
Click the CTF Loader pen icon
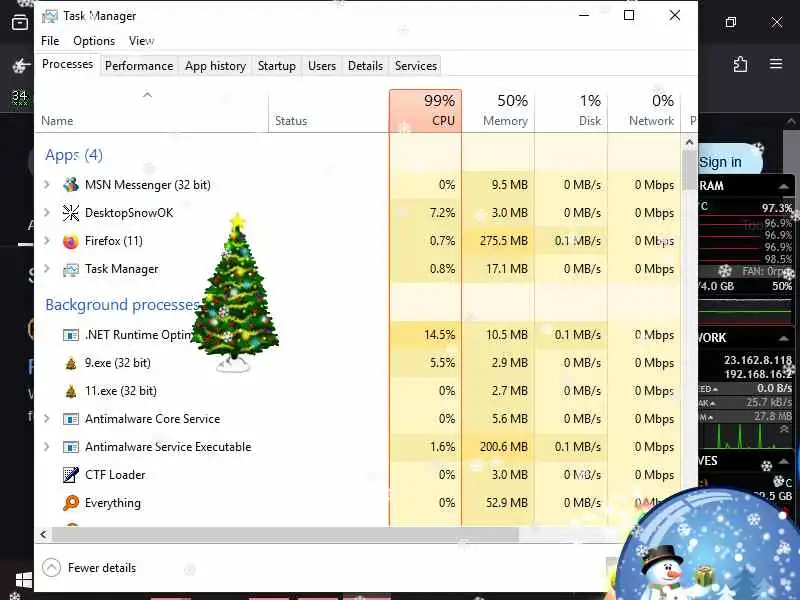coord(70,474)
